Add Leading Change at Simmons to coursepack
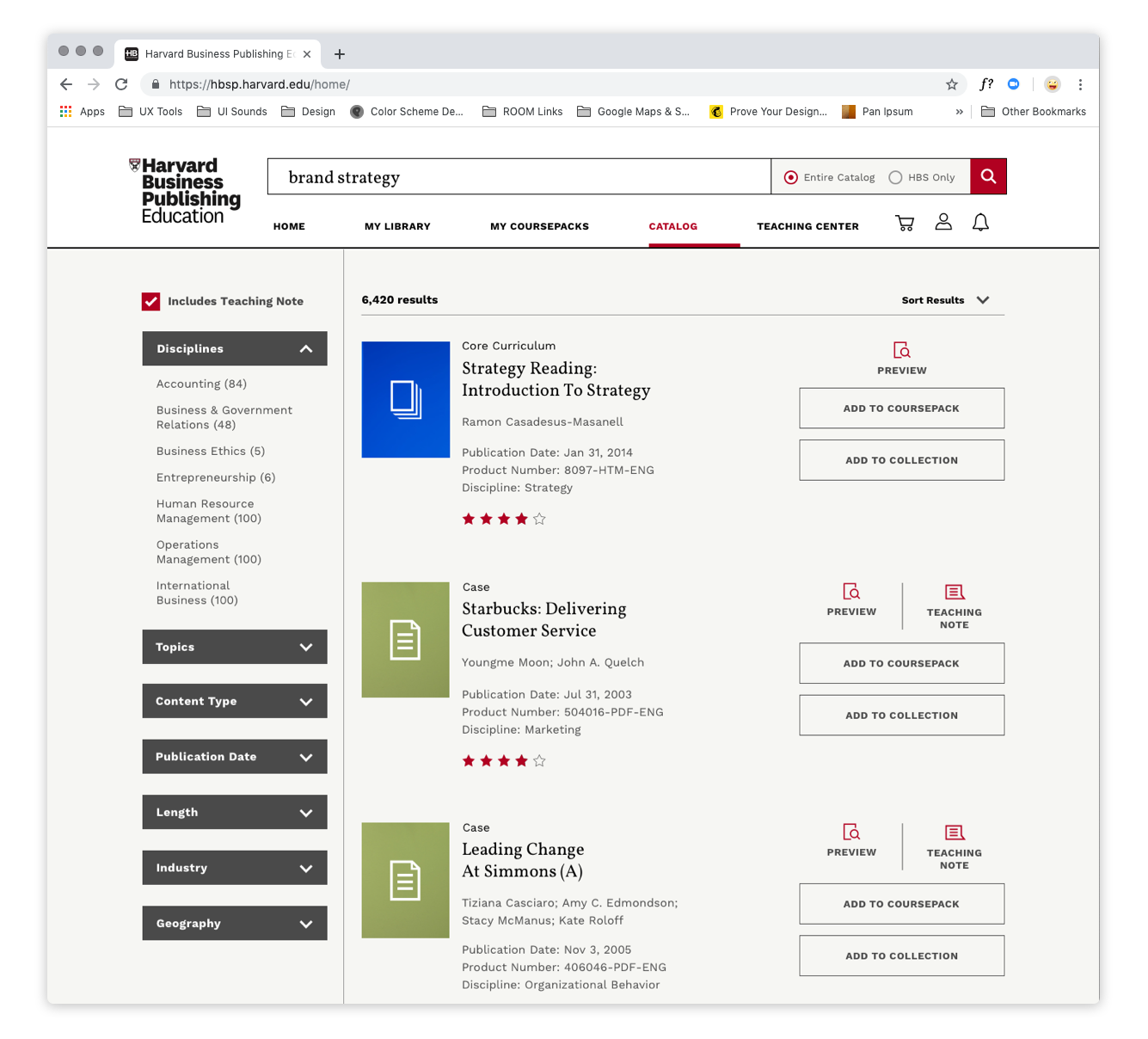The width and height of the screenshot is (1148, 1039). 901,904
